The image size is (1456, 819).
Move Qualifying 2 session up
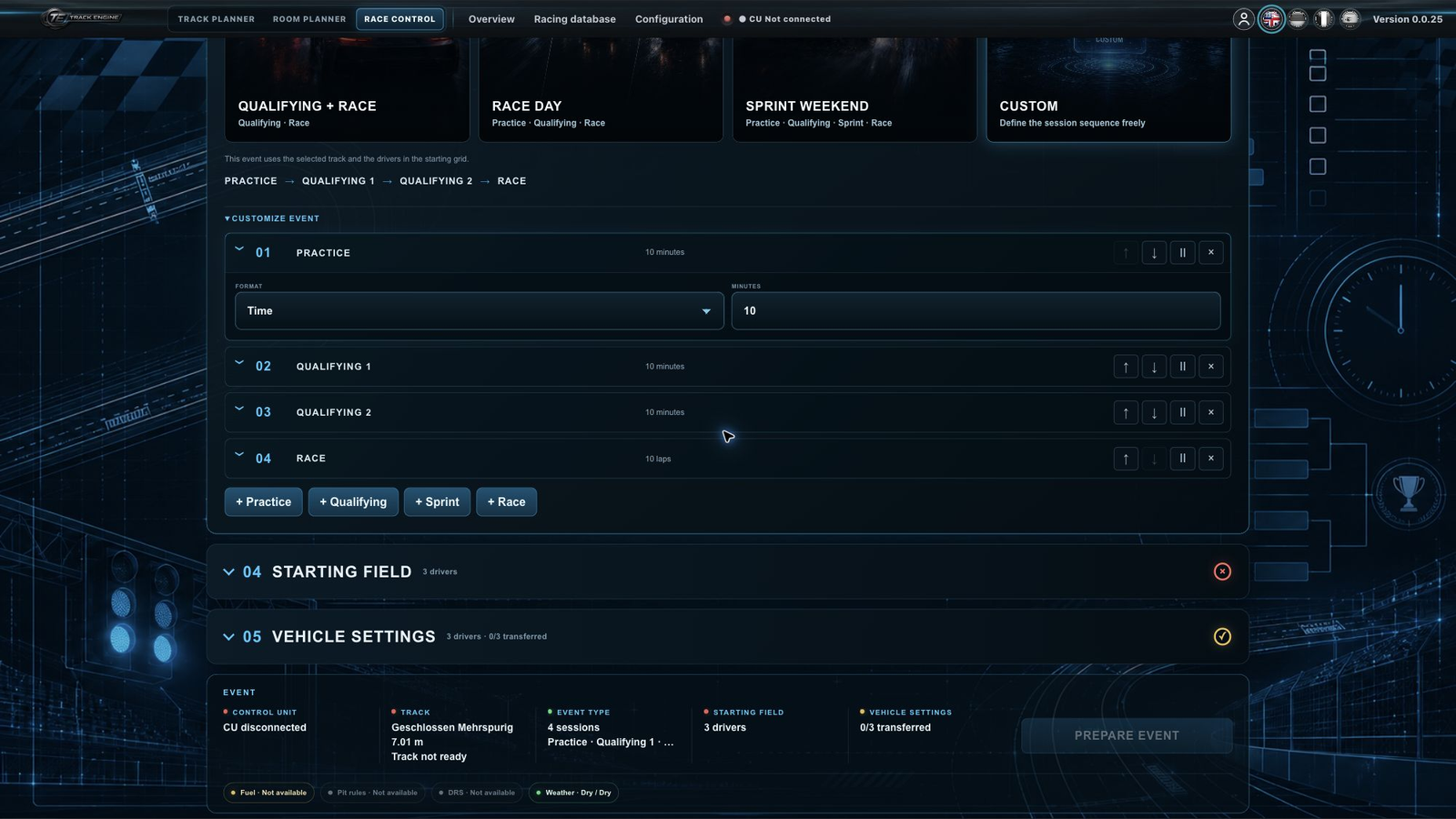(1126, 412)
